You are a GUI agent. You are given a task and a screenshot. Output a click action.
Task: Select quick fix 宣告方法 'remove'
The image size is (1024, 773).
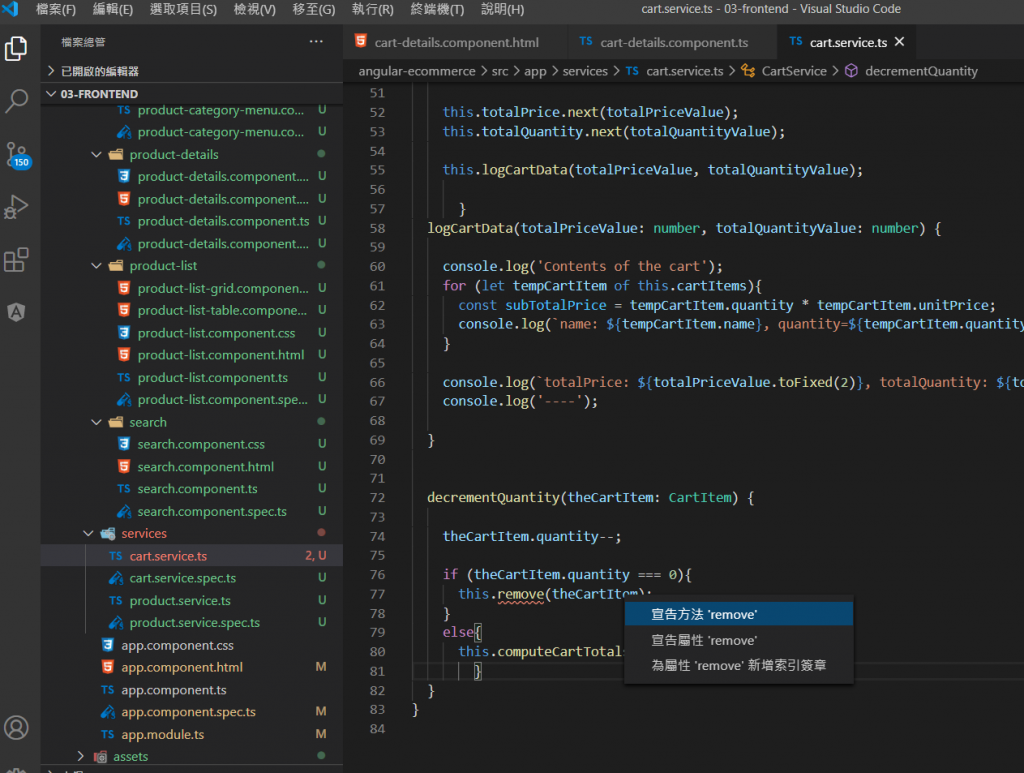pyautogui.click(x=704, y=614)
